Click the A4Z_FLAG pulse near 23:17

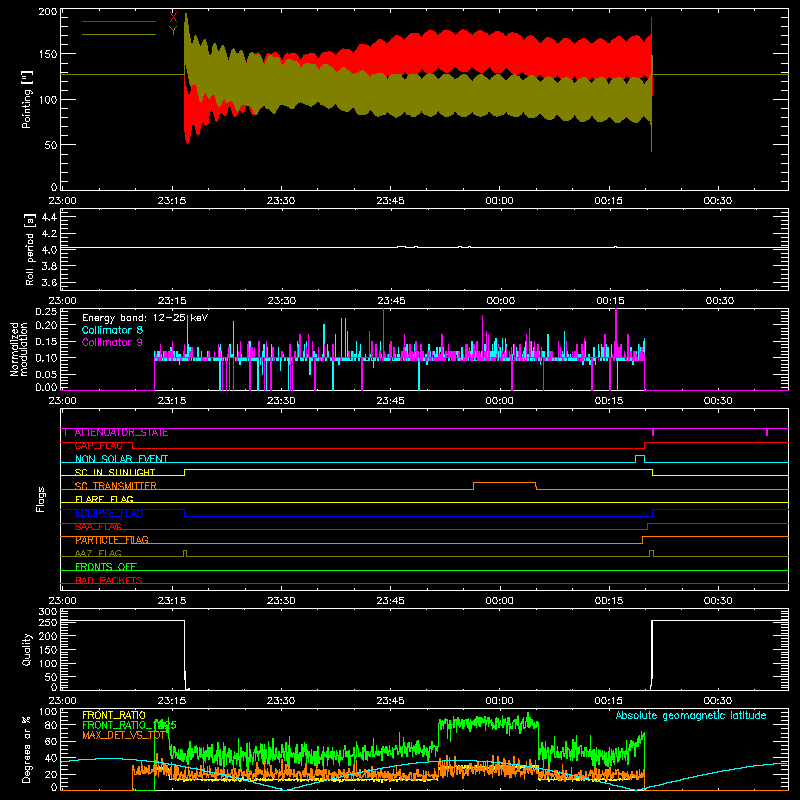(x=185, y=551)
